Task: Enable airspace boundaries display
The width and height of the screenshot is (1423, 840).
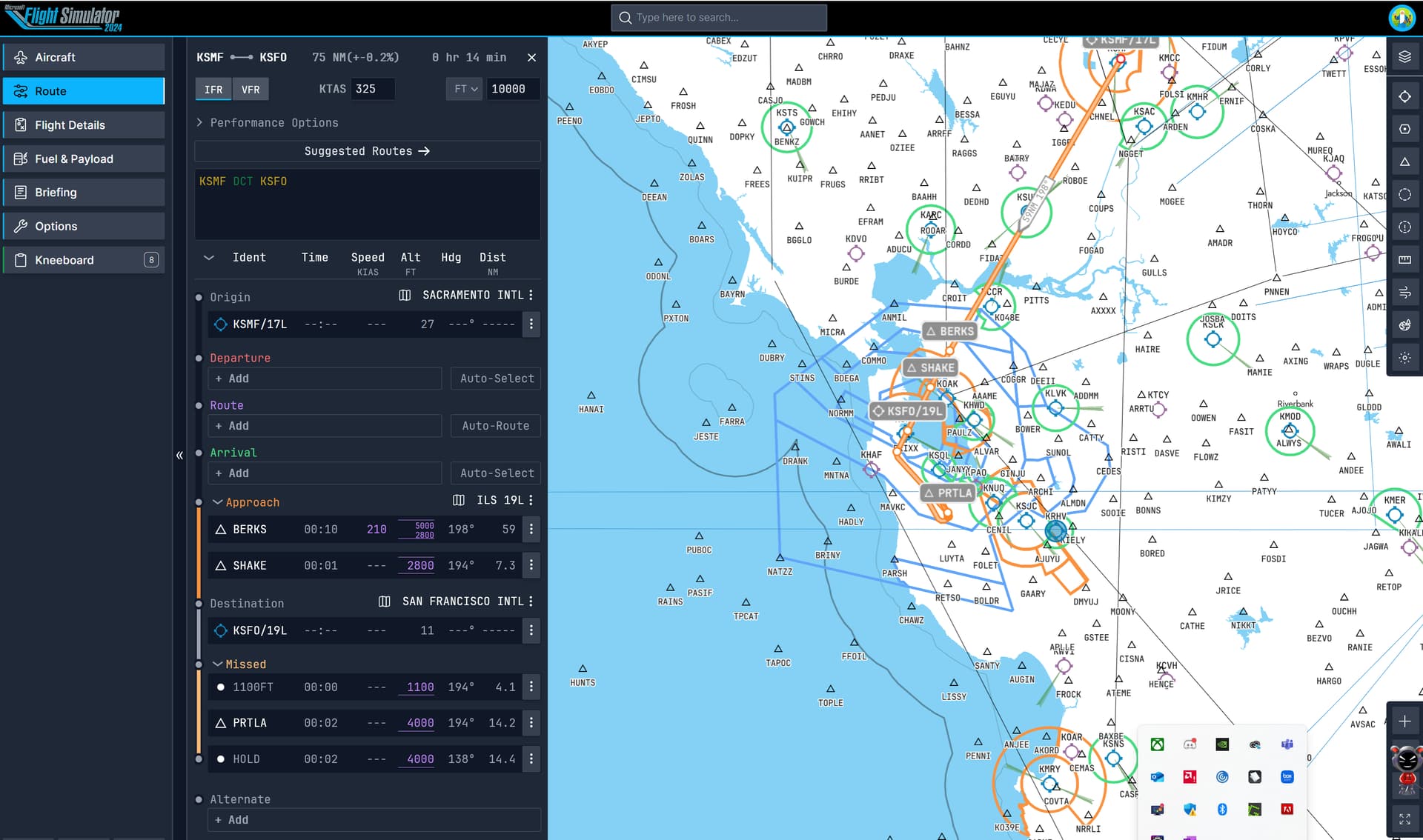Action: pyautogui.click(x=1405, y=194)
